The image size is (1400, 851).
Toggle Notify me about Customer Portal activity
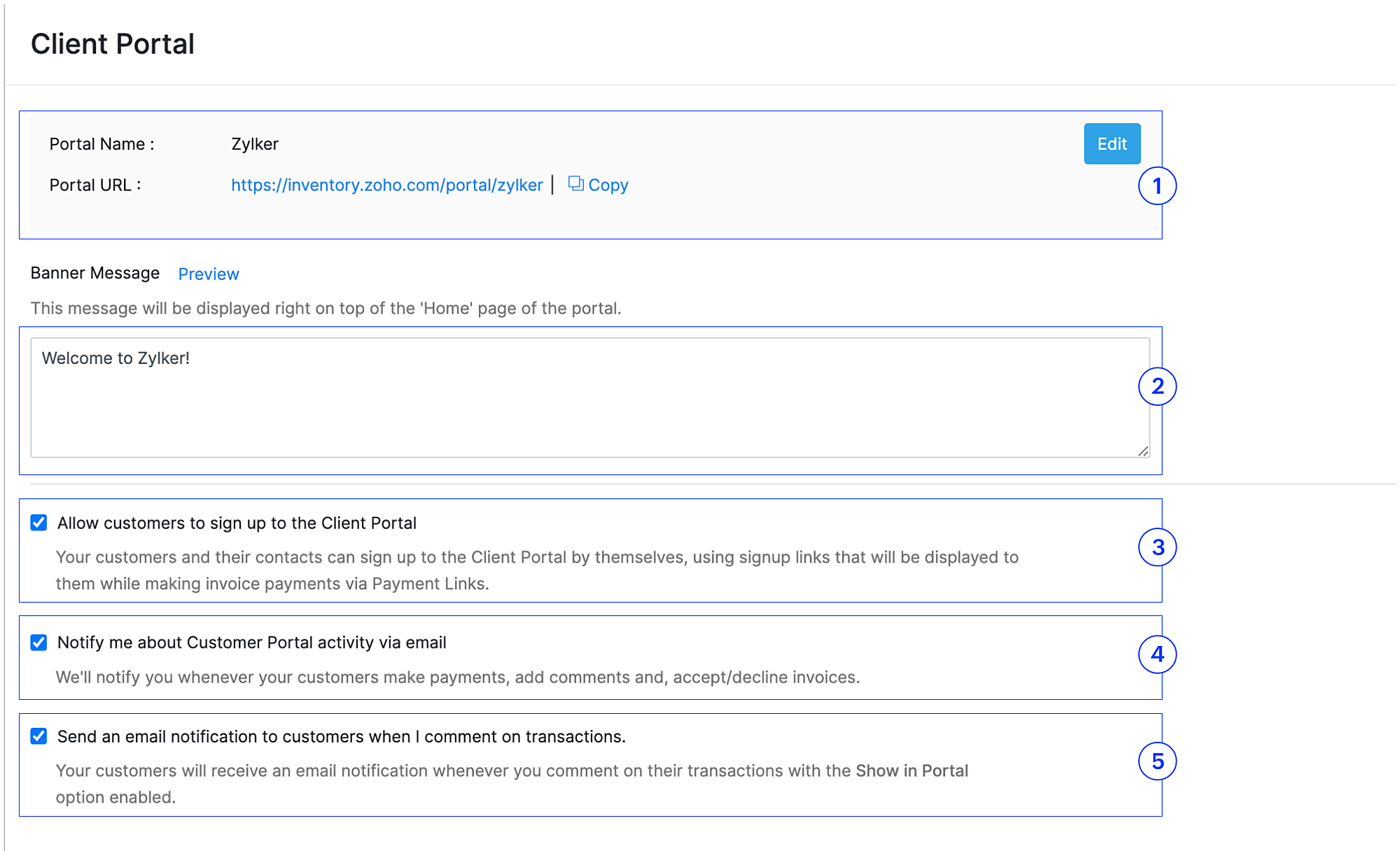(x=39, y=642)
